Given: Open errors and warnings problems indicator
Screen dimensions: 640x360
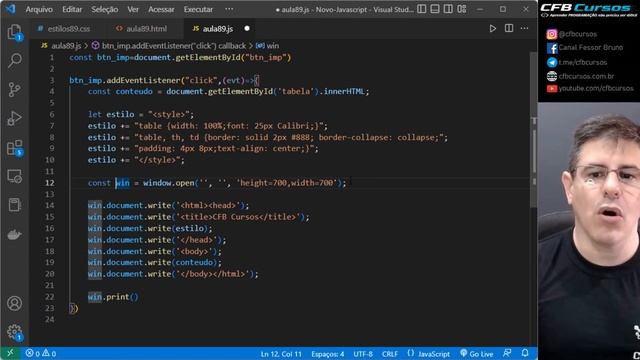Looking at the screenshot, I should [41, 353].
